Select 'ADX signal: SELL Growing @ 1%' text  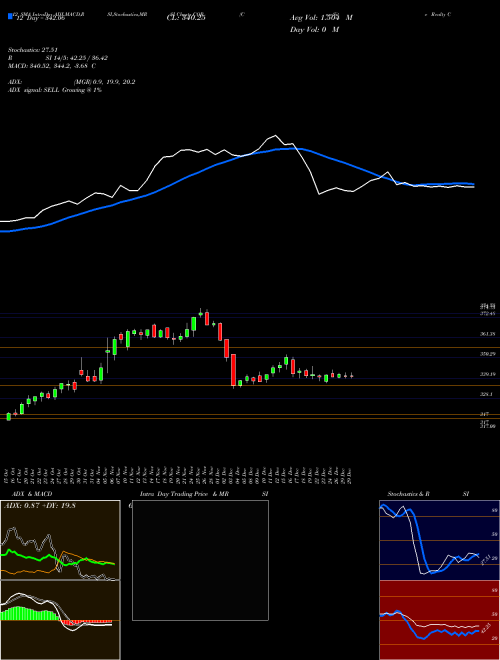55,90
